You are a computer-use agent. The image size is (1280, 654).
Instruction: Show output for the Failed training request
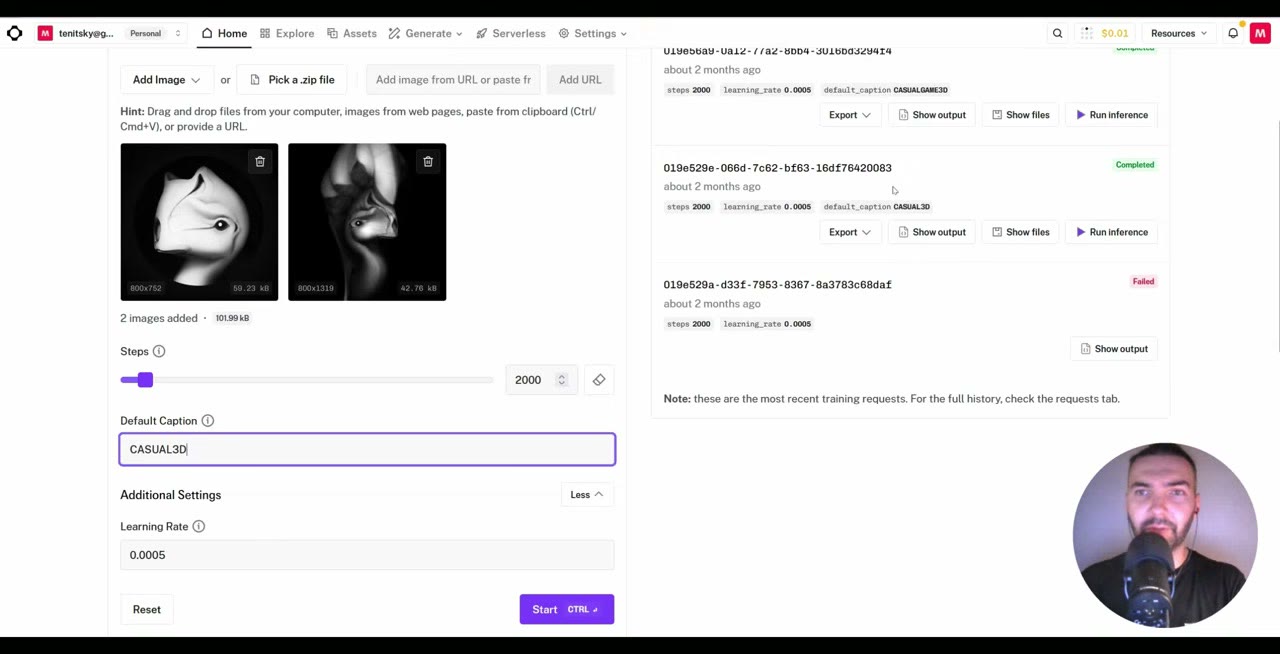1113,349
